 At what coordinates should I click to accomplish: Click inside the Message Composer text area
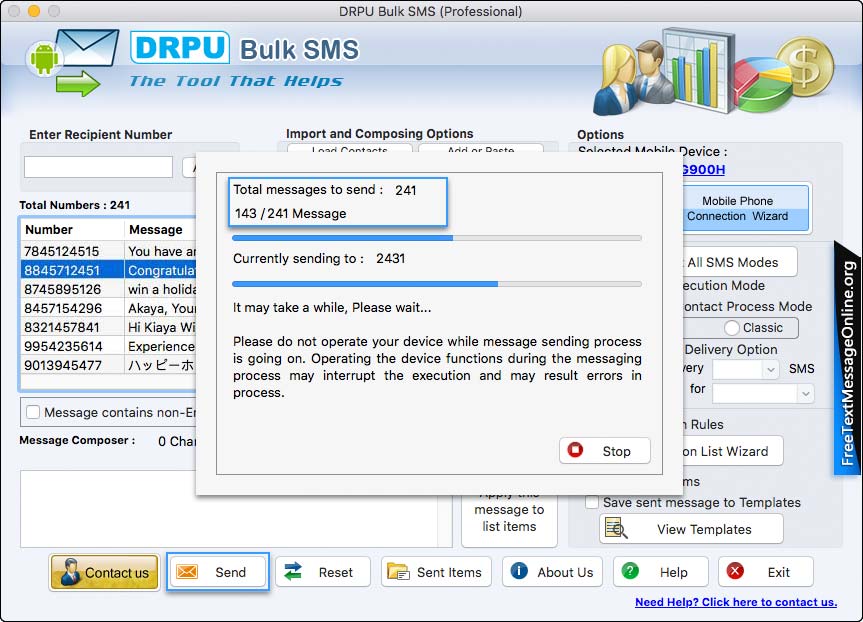coord(230,509)
